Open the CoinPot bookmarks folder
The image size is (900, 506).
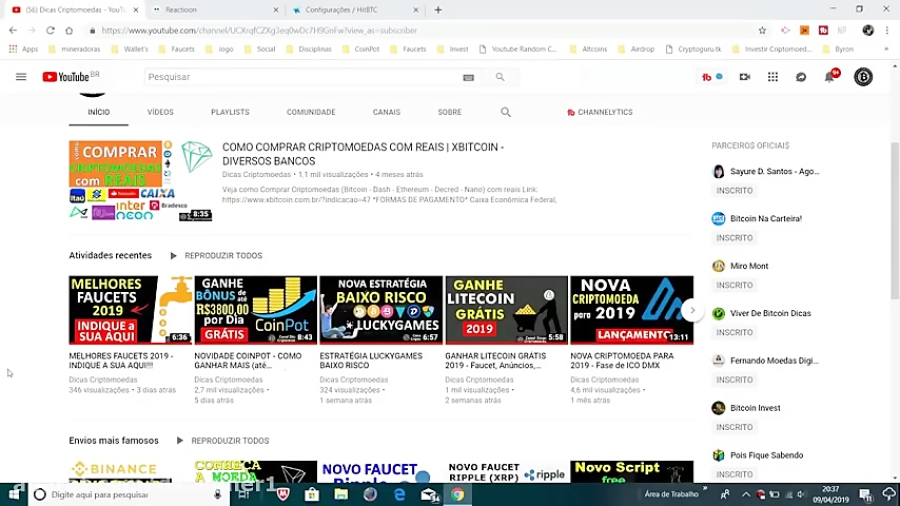361,49
